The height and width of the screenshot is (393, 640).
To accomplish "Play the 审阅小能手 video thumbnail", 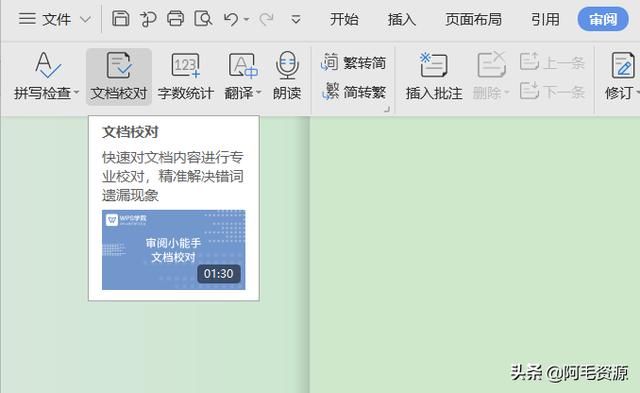I will [173, 250].
